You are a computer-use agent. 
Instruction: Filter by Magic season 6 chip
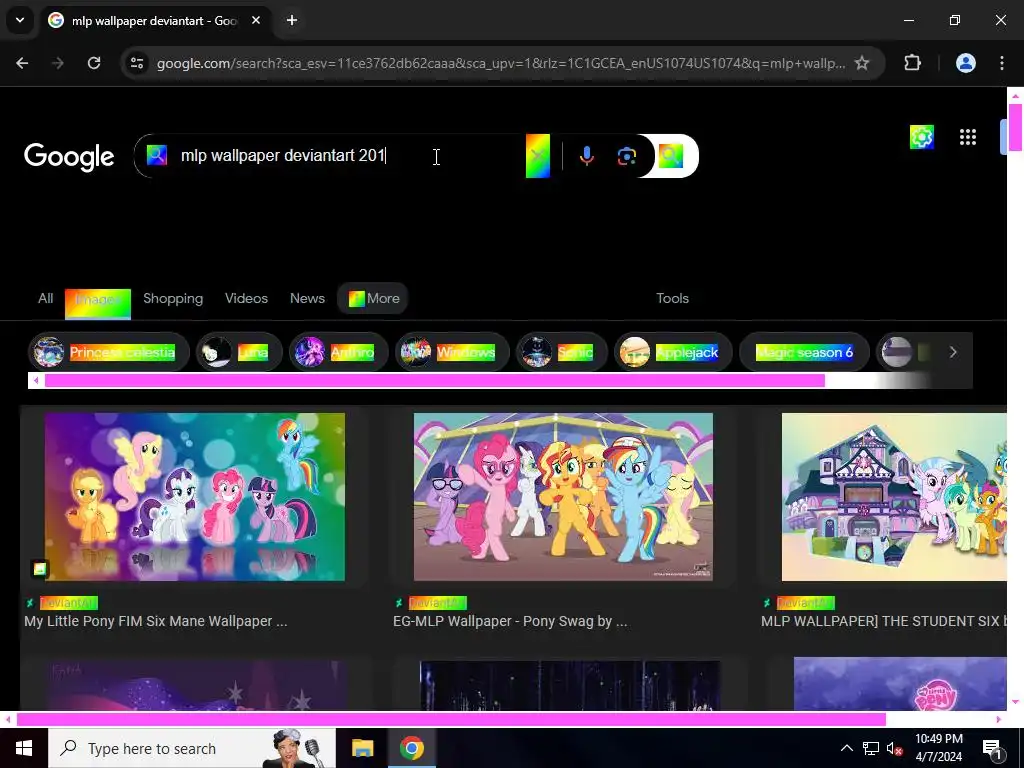pos(805,353)
